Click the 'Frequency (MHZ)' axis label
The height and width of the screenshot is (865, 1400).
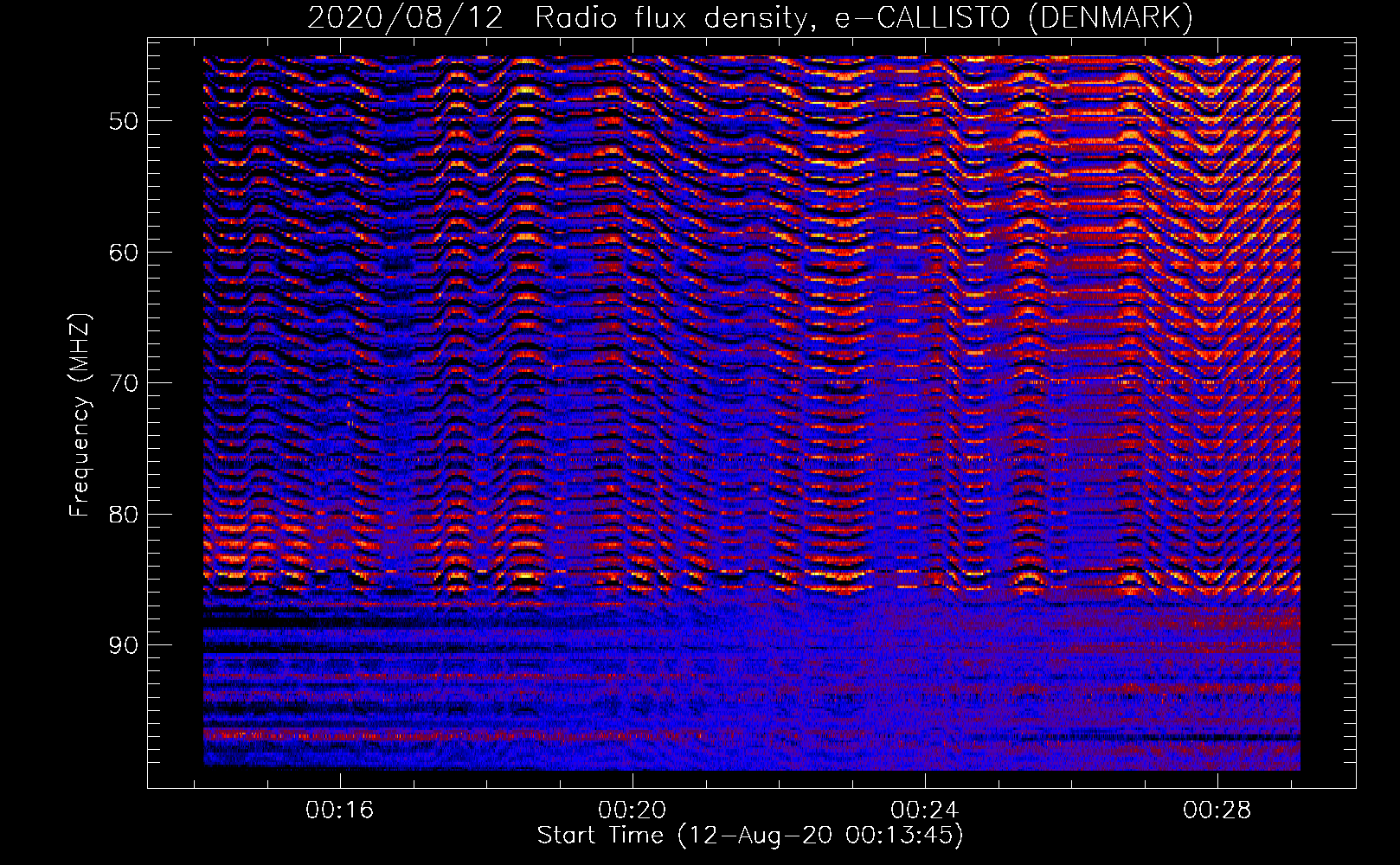[x=80, y=415]
